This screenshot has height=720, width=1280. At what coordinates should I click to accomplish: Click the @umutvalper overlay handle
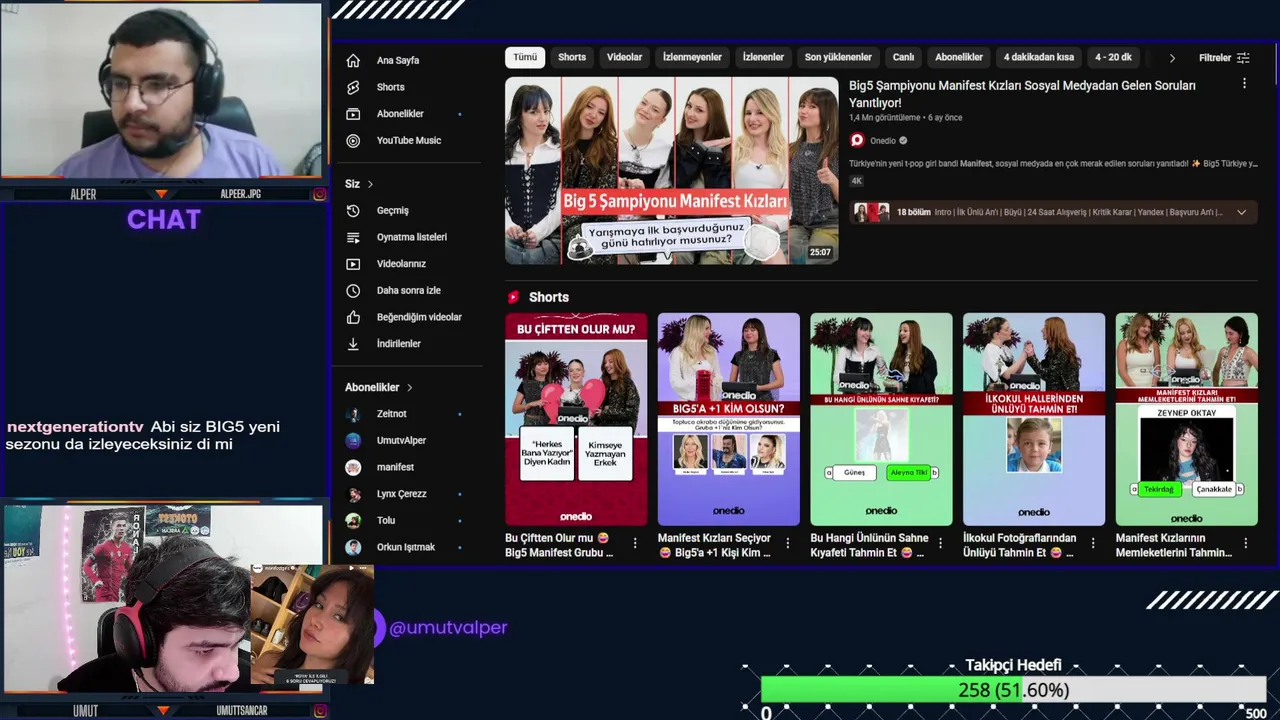[x=448, y=628]
